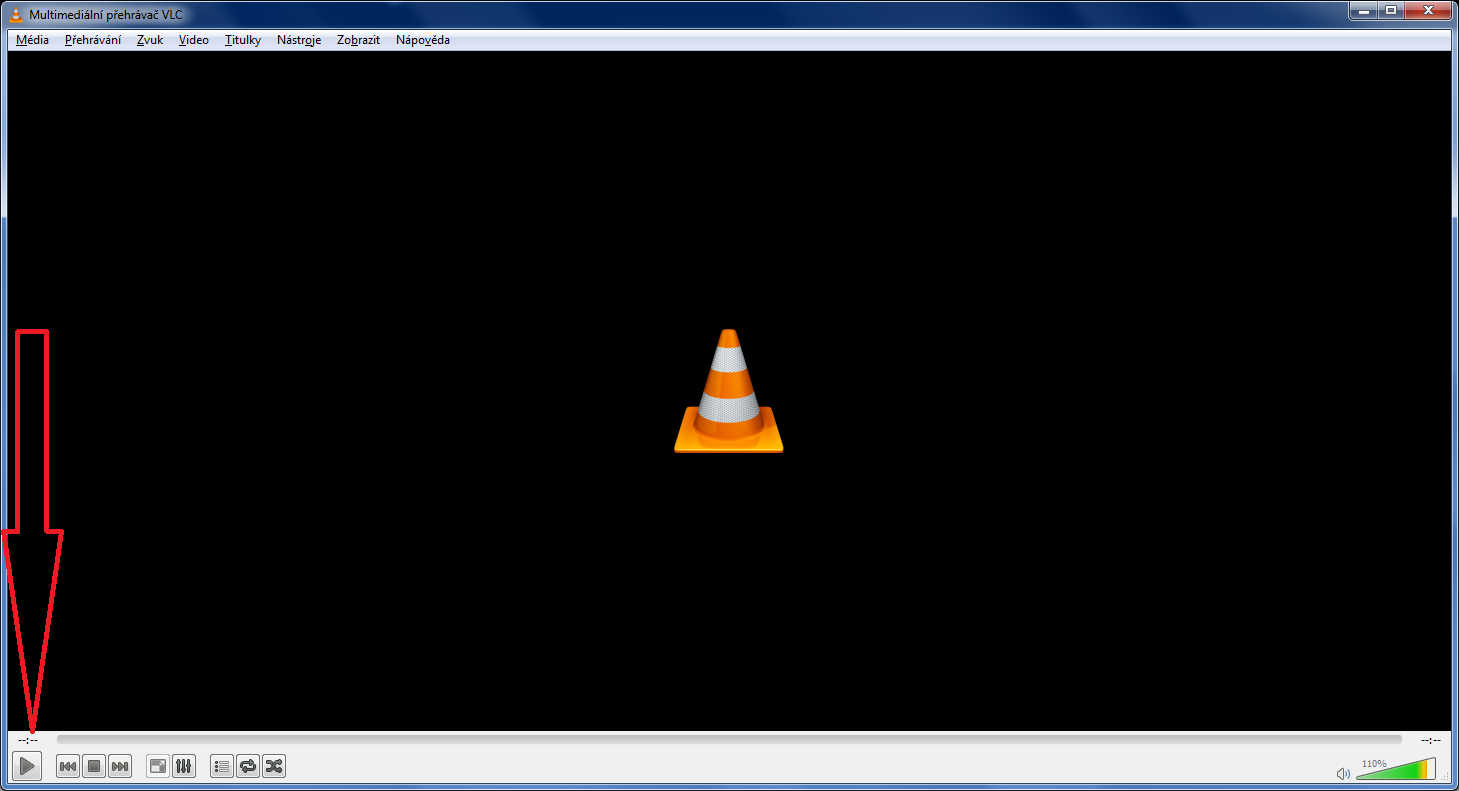
Task: Mute audio using the speaker icon
Action: [x=1343, y=773]
